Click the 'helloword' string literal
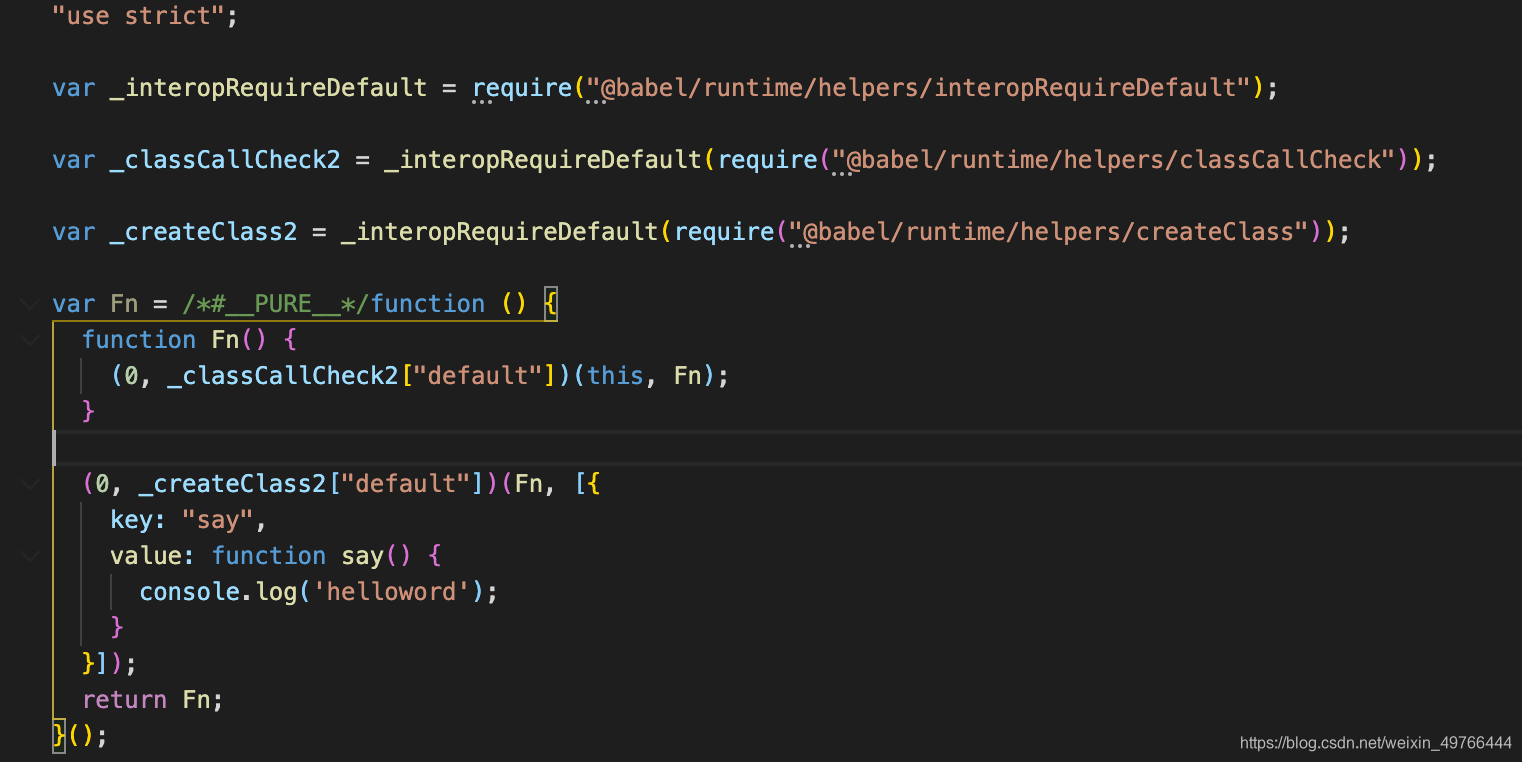The height and width of the screenshot is (762, 1522). 392,592
